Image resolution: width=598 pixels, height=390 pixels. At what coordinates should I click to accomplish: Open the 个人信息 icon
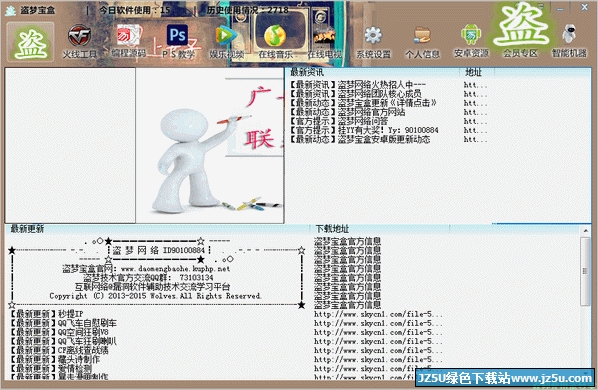(x=422, y=42)
